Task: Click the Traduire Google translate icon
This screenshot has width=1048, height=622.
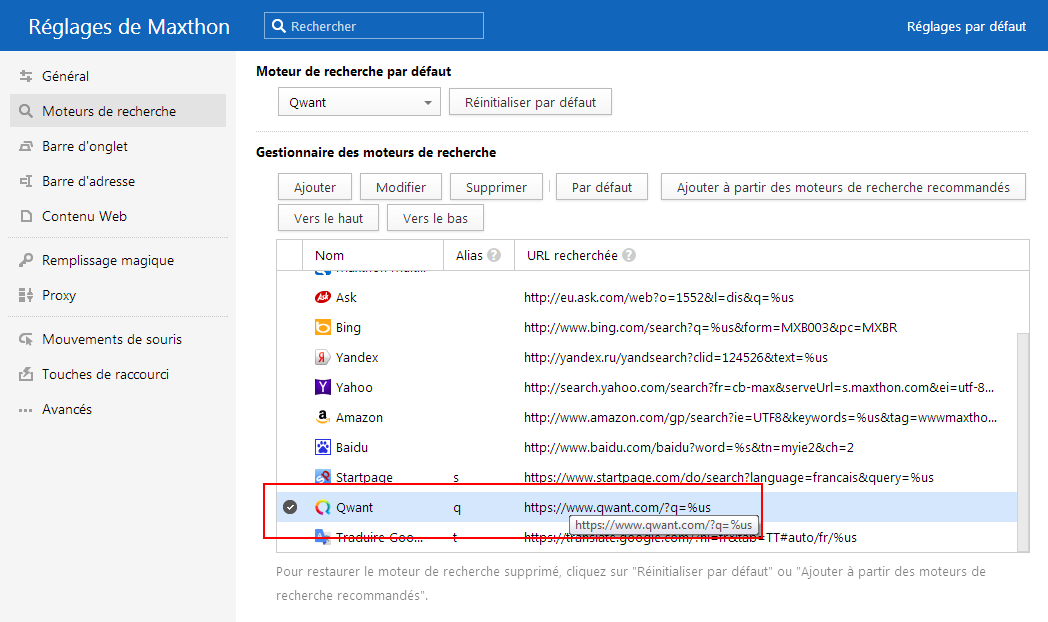Action: pyautogui.click(x=323, y=537)
